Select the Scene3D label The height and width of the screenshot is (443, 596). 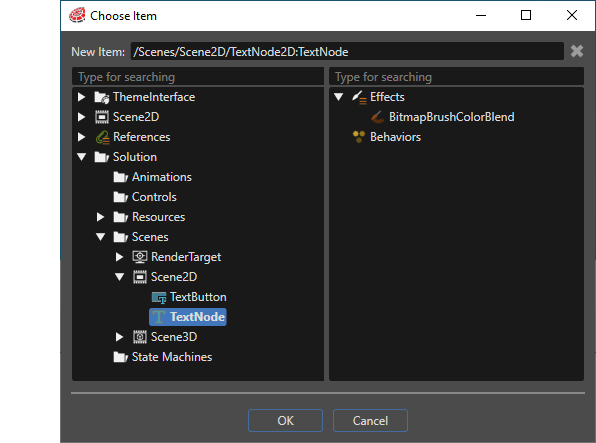click(174, 337)
